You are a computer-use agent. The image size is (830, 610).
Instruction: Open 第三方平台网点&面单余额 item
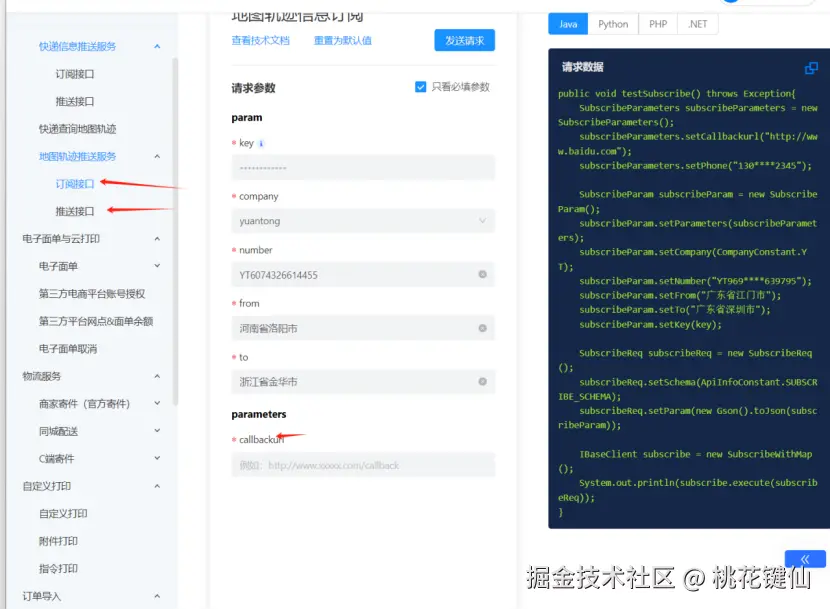pos(96,321)
